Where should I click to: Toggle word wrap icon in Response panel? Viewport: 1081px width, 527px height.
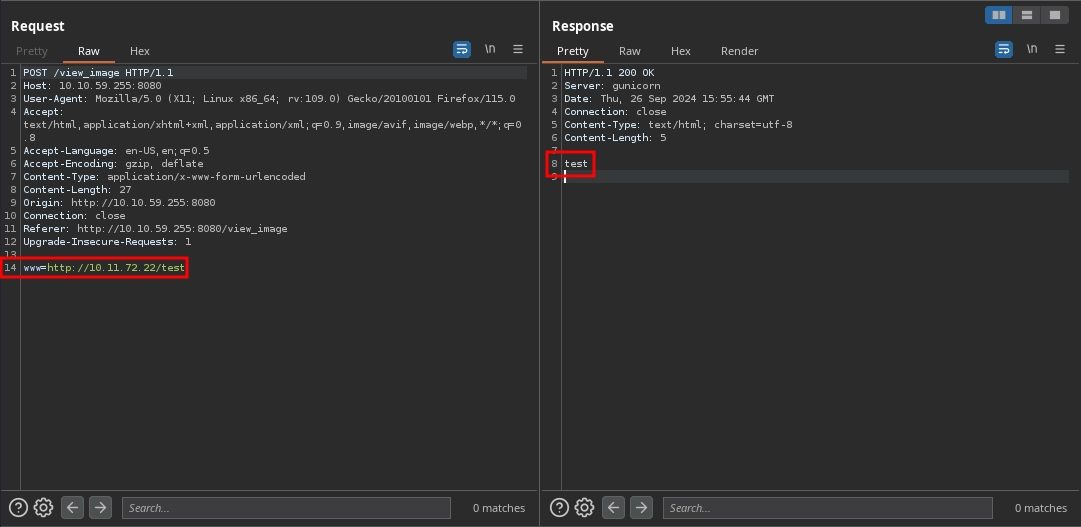1003,49
